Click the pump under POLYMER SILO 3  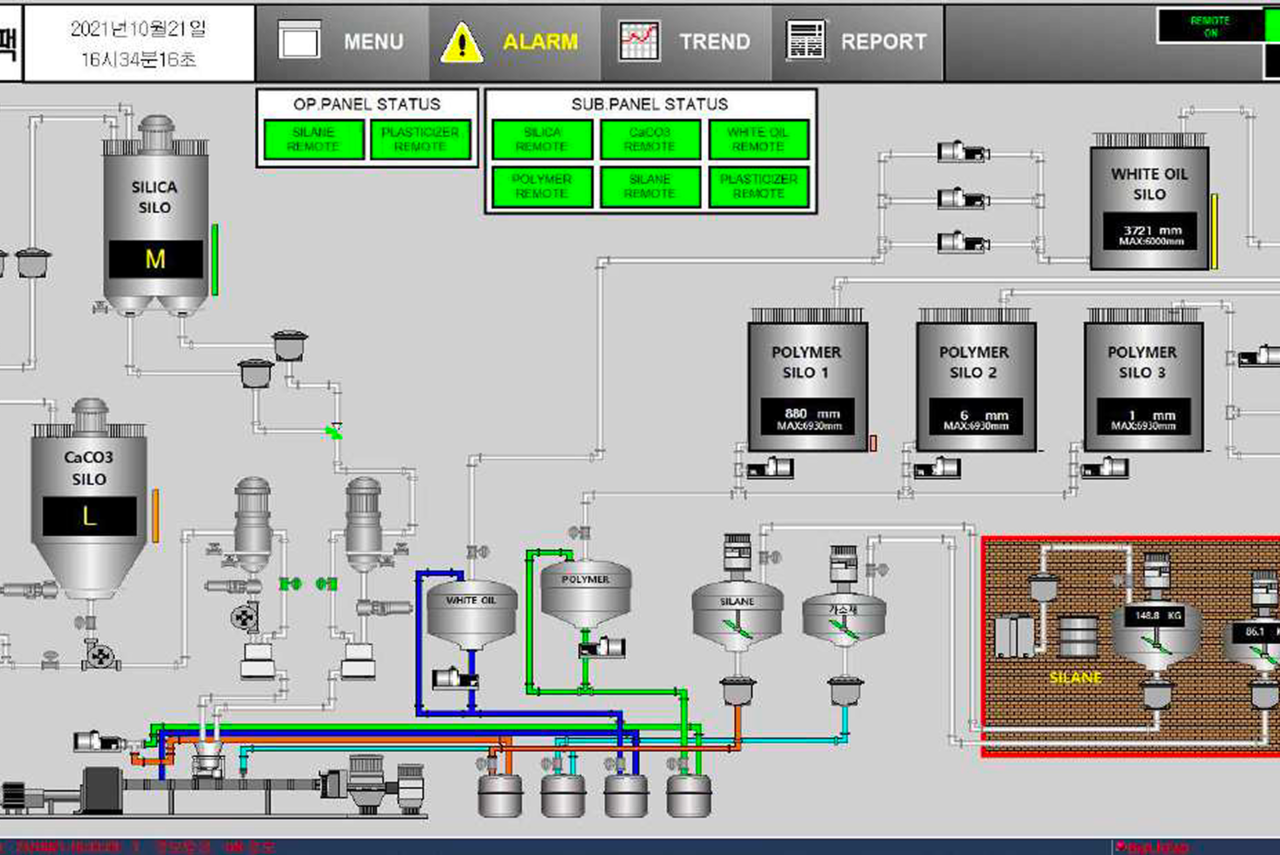point(1105,467)
